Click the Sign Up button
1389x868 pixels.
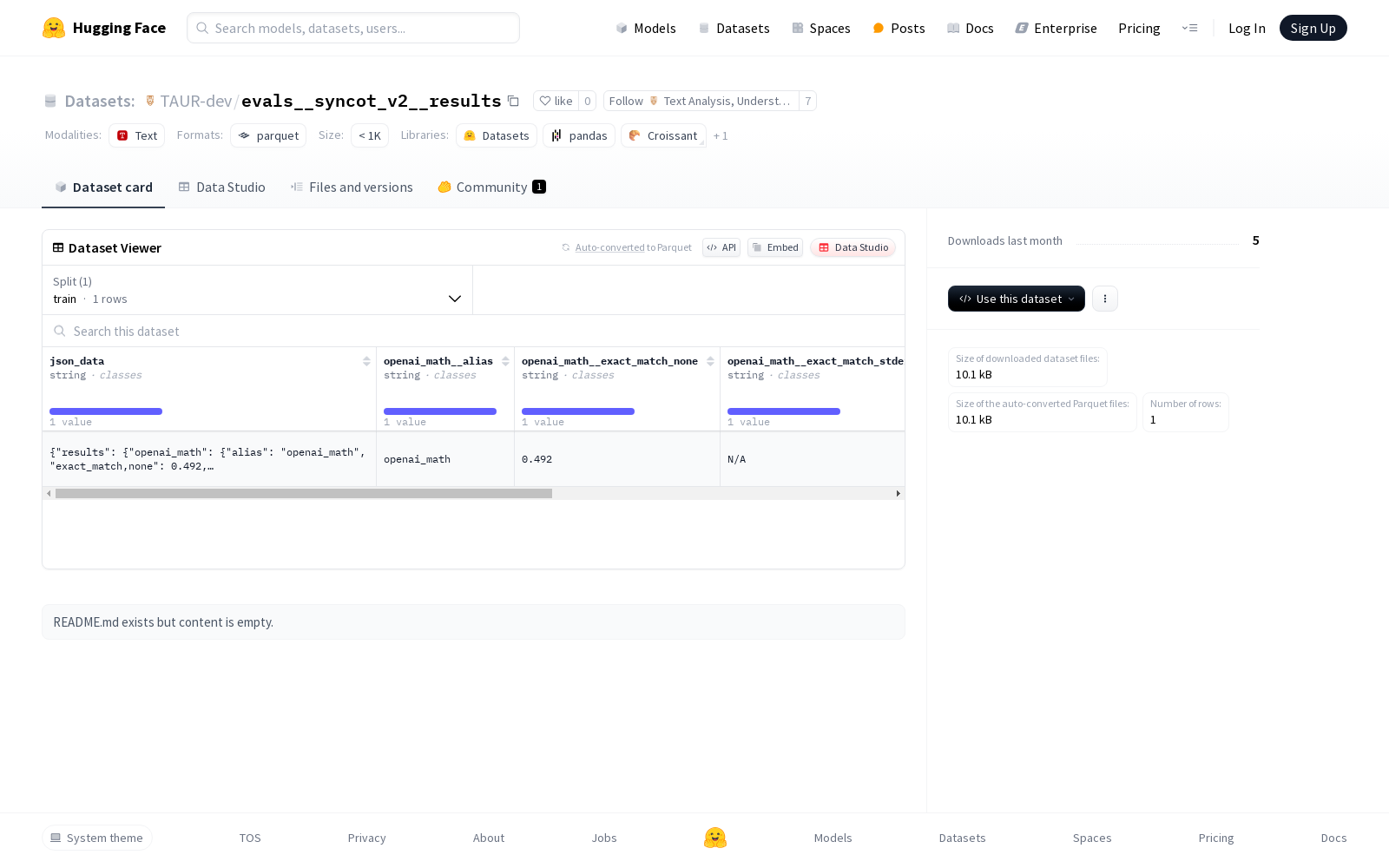click(1313, 28)
